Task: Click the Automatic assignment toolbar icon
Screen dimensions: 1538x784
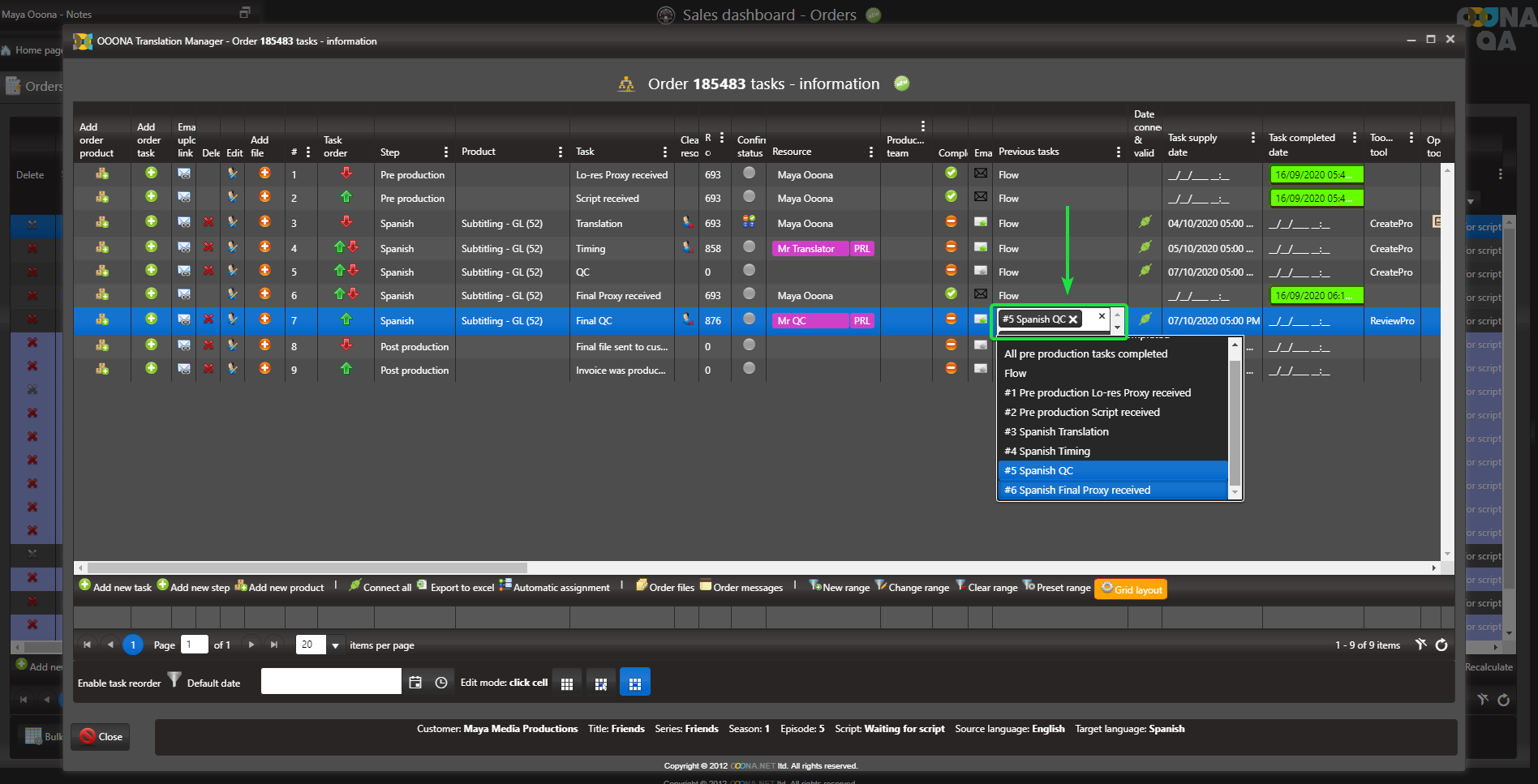Action: point(505,585)
